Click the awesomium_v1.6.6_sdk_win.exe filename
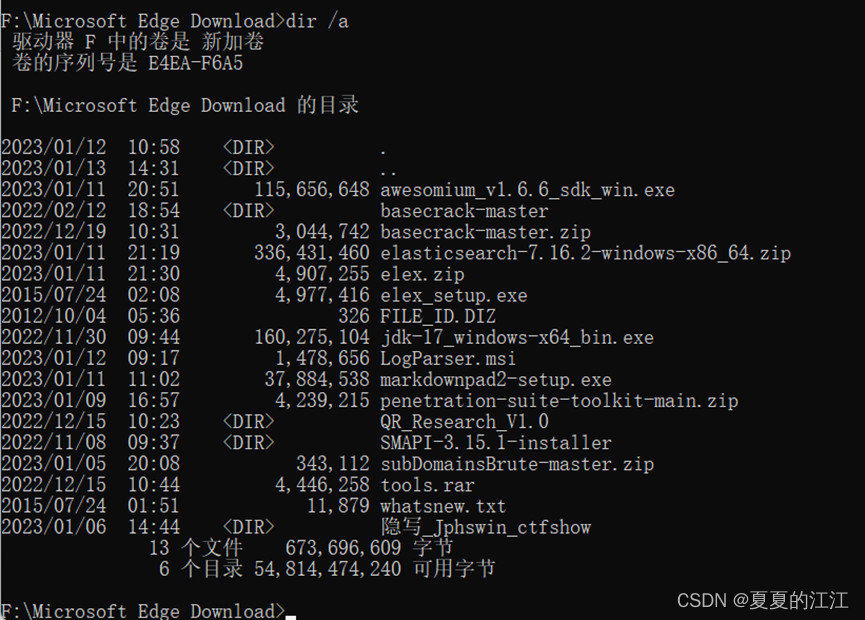The image size is (865, 620). pos(527,190)
